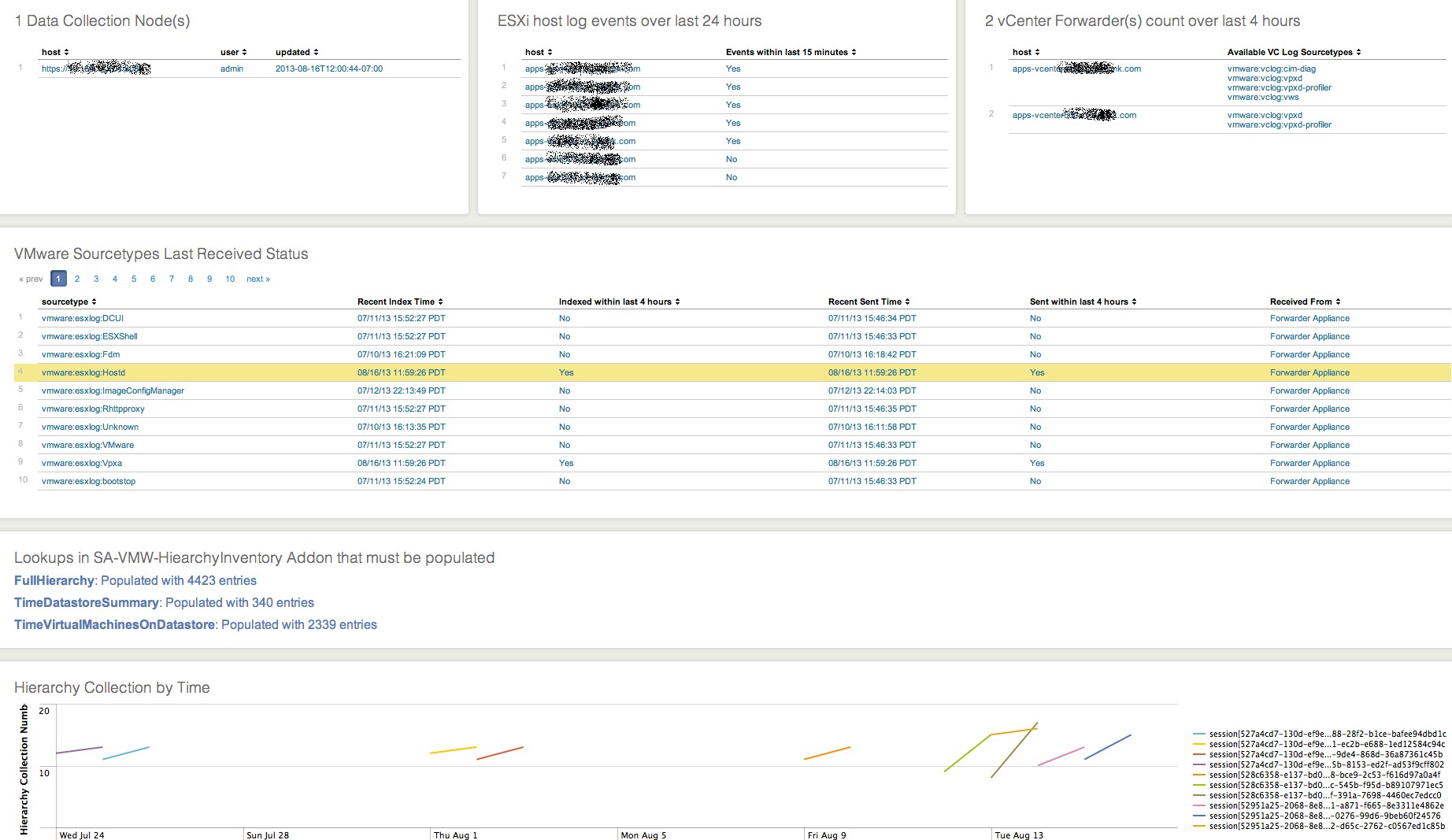Open vmware:esxlog:ImageConfigManager sourcetype
Viewport: 1452px width, 840px height.
point(113,390)
